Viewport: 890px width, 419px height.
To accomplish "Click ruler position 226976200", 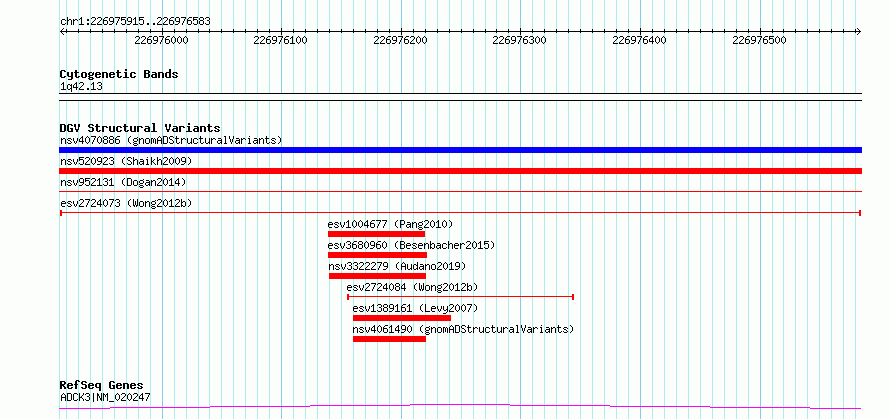I will pos(401,40).
